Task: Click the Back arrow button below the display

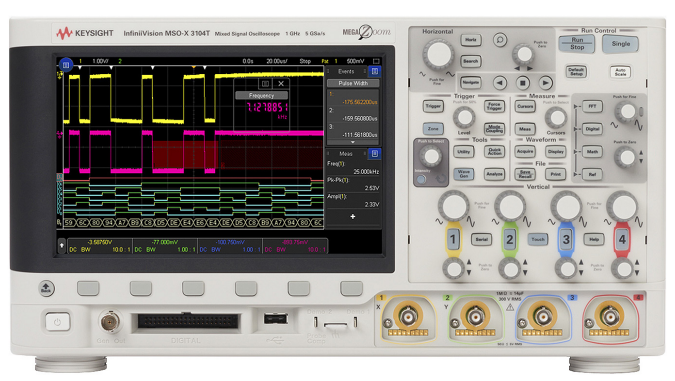Action: pos(46,288)
